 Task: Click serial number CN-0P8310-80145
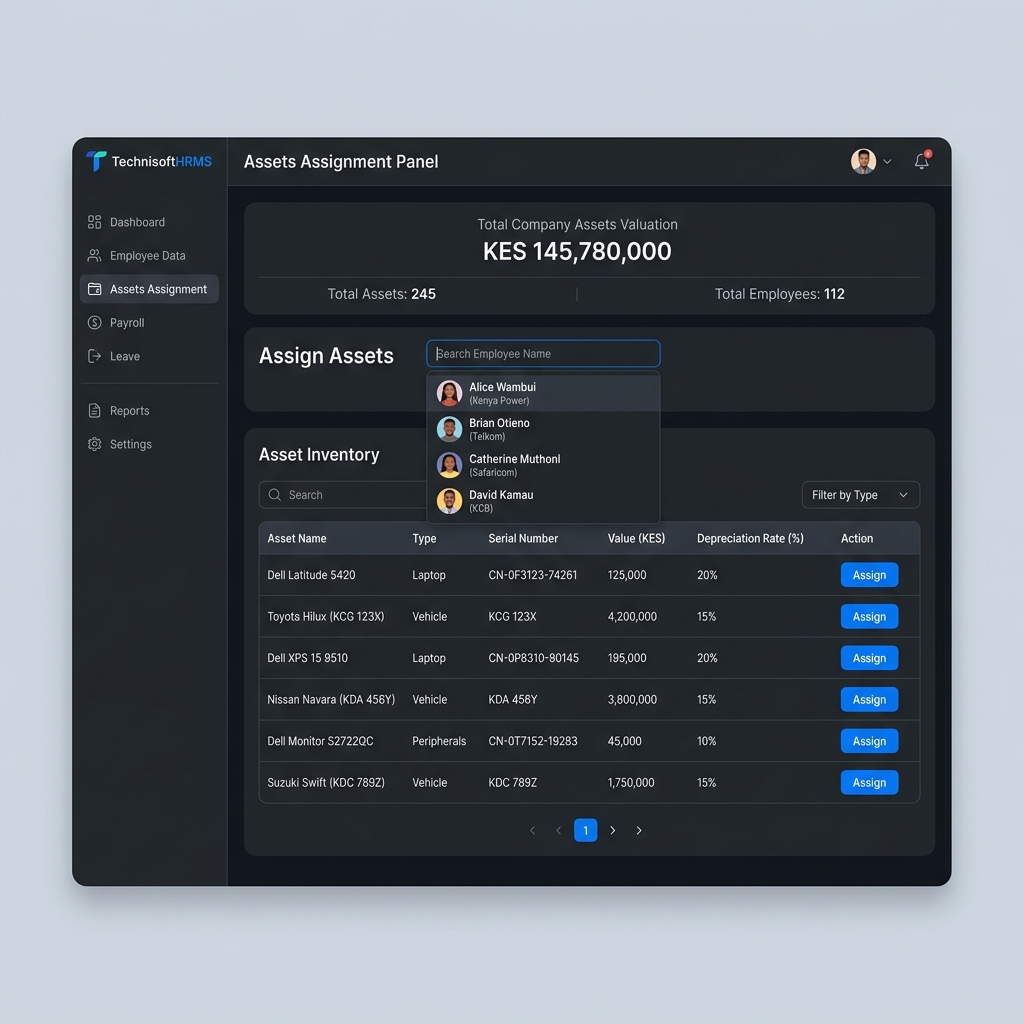tap(534, 658)
